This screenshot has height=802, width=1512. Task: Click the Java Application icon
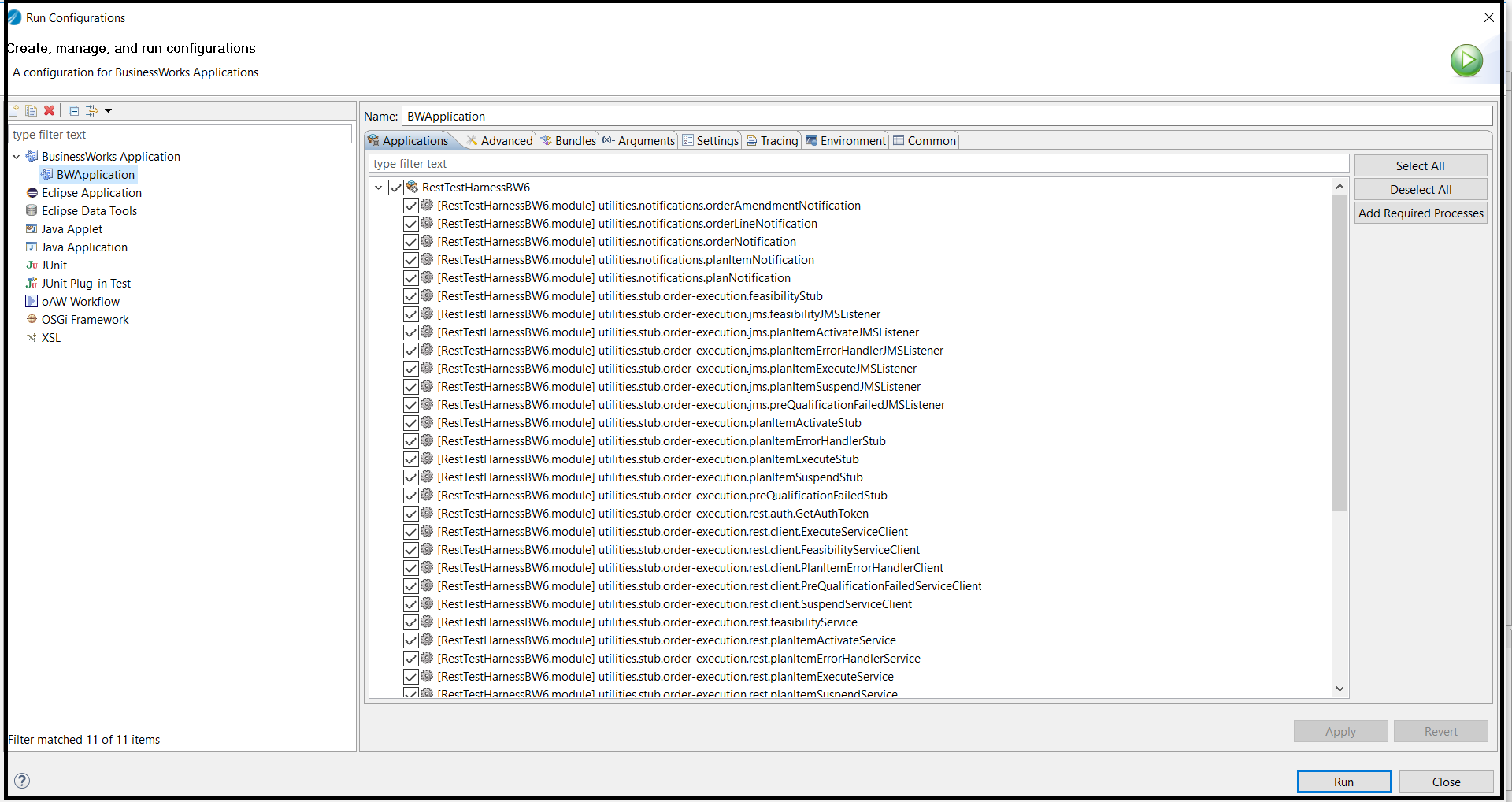click(31, 247)
